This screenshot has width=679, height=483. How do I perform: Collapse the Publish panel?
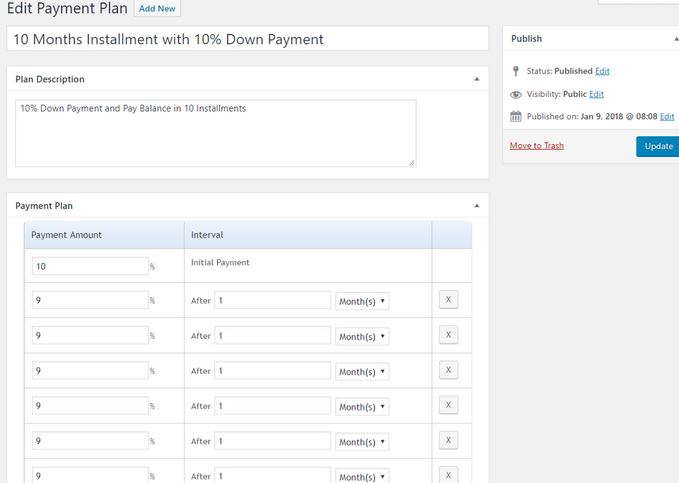tap(675, 39)
